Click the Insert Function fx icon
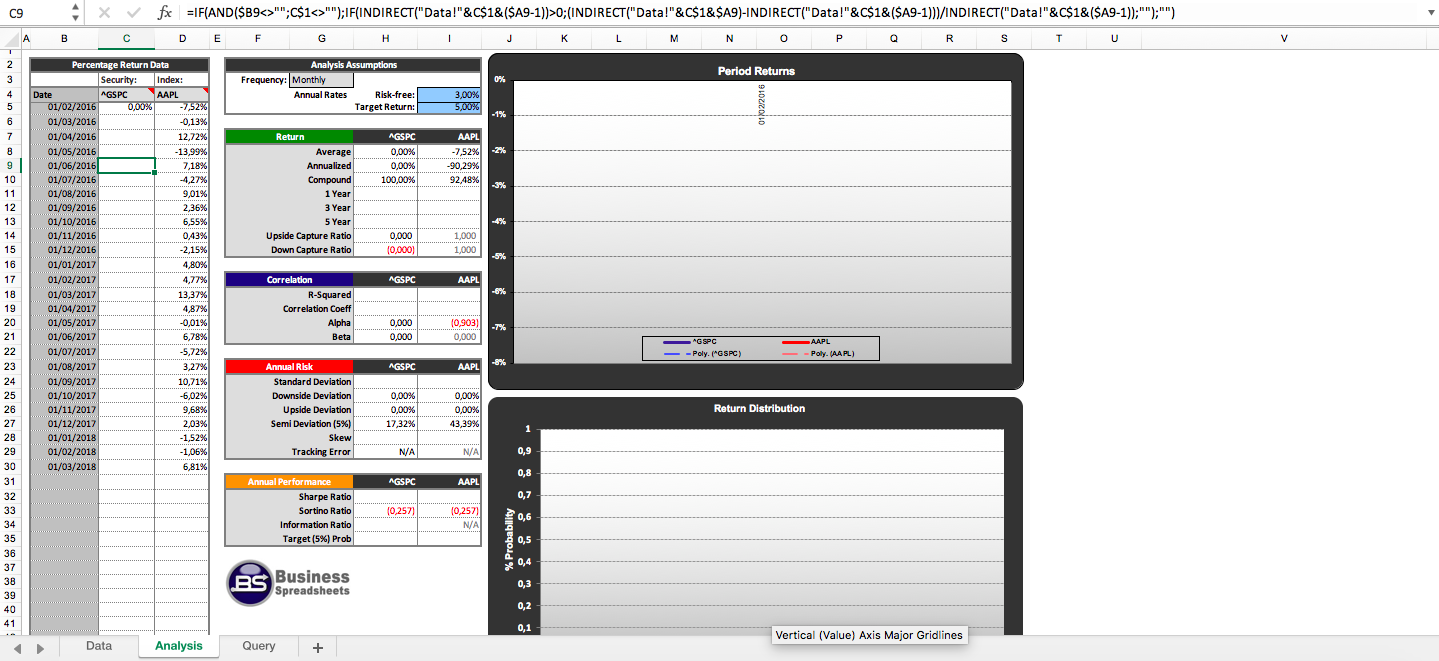 coord(165,13)
